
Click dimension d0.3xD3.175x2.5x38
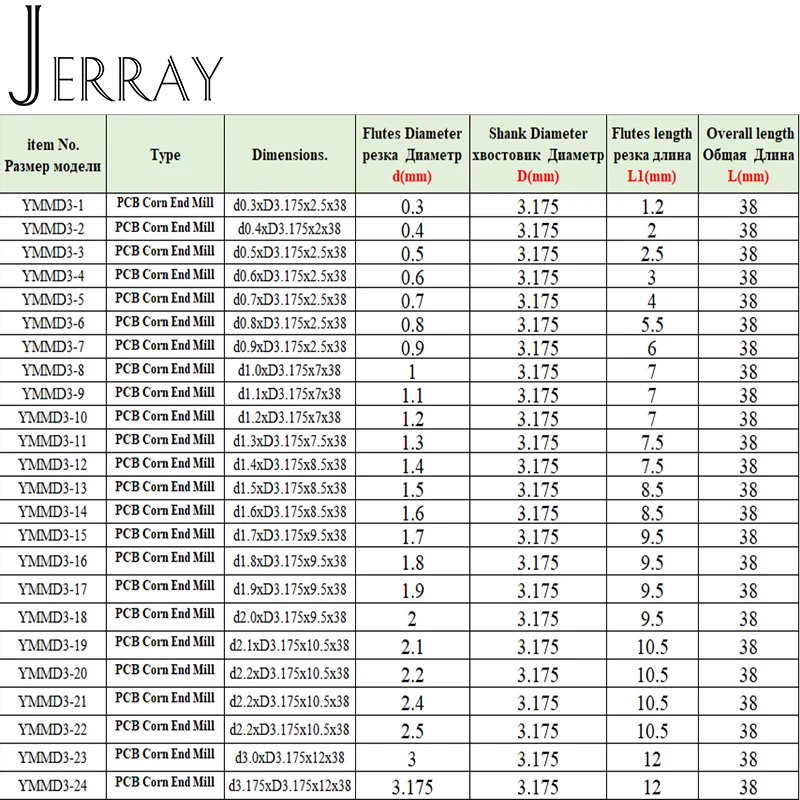pos(290,206)
